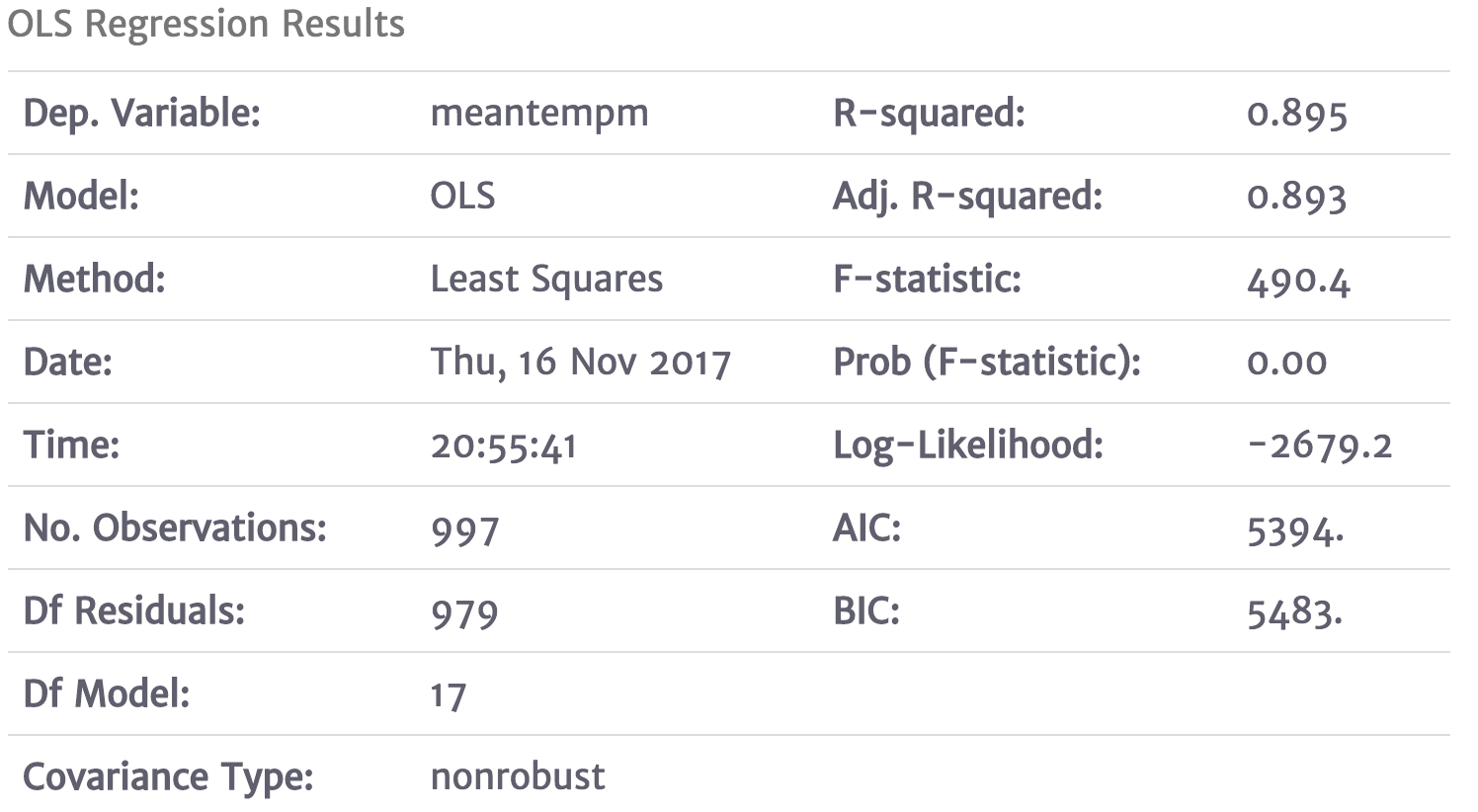Select the Df Residuals value 979

click(464, 612)
